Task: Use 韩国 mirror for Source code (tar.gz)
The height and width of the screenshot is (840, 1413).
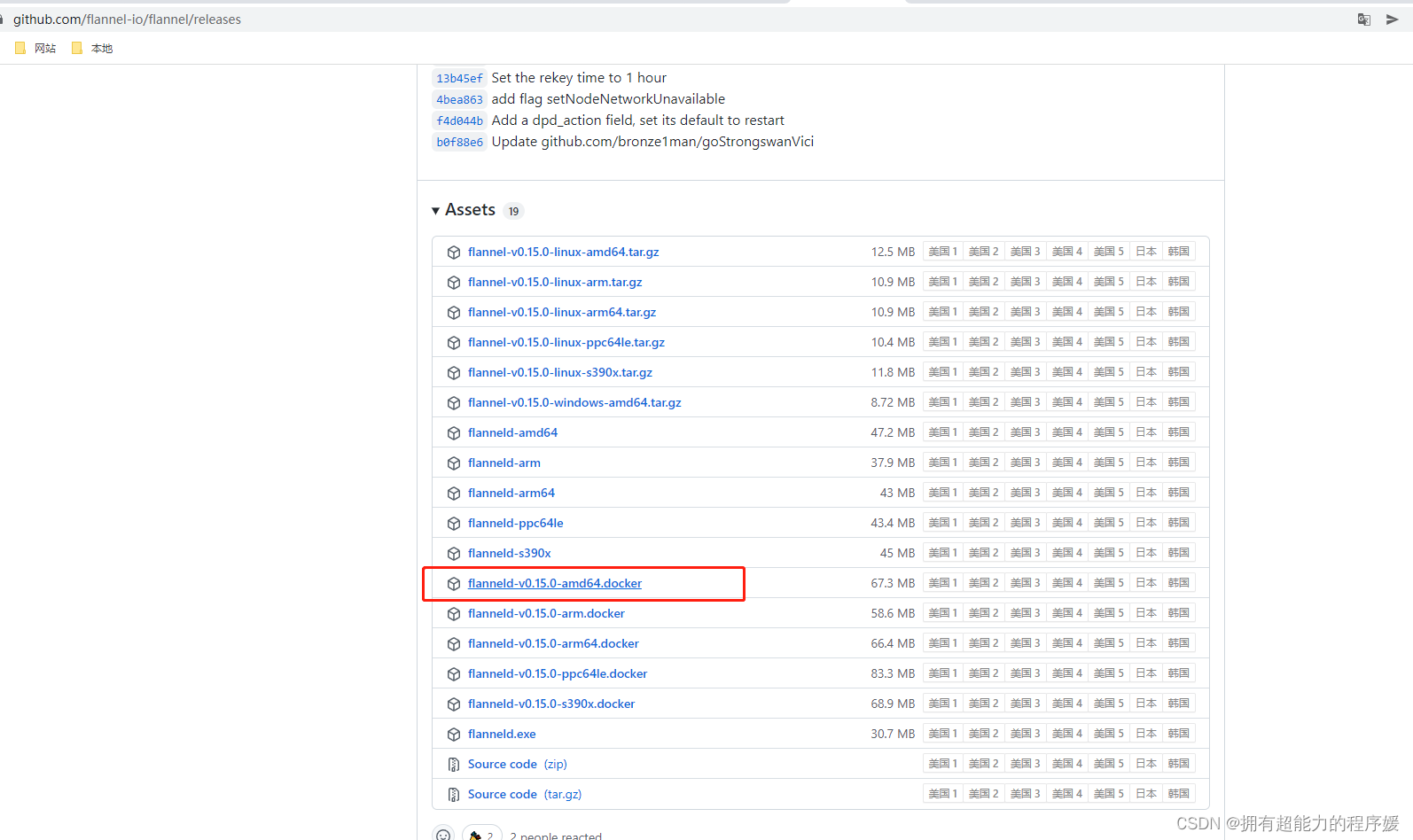Action: pyautogui.click(x=1179, y=794)
